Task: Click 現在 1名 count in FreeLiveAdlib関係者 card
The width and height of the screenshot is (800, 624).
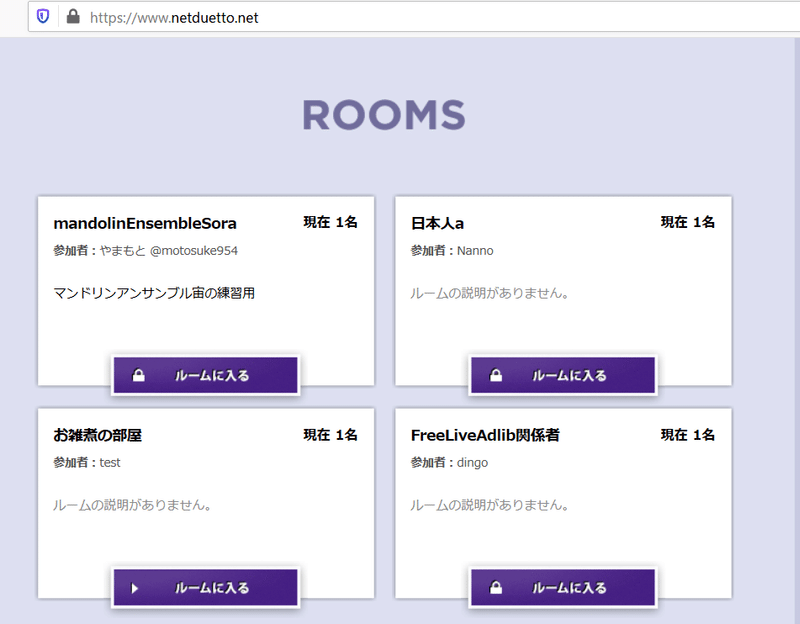Action: click(x=688, y=435)
